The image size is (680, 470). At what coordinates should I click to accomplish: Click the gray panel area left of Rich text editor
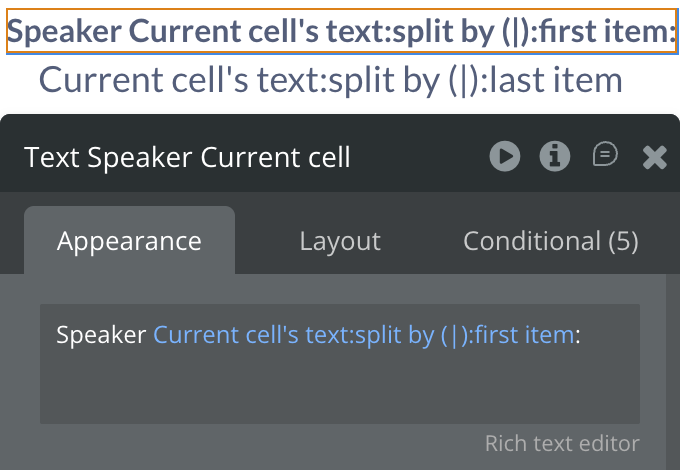(x=250, y=443)
